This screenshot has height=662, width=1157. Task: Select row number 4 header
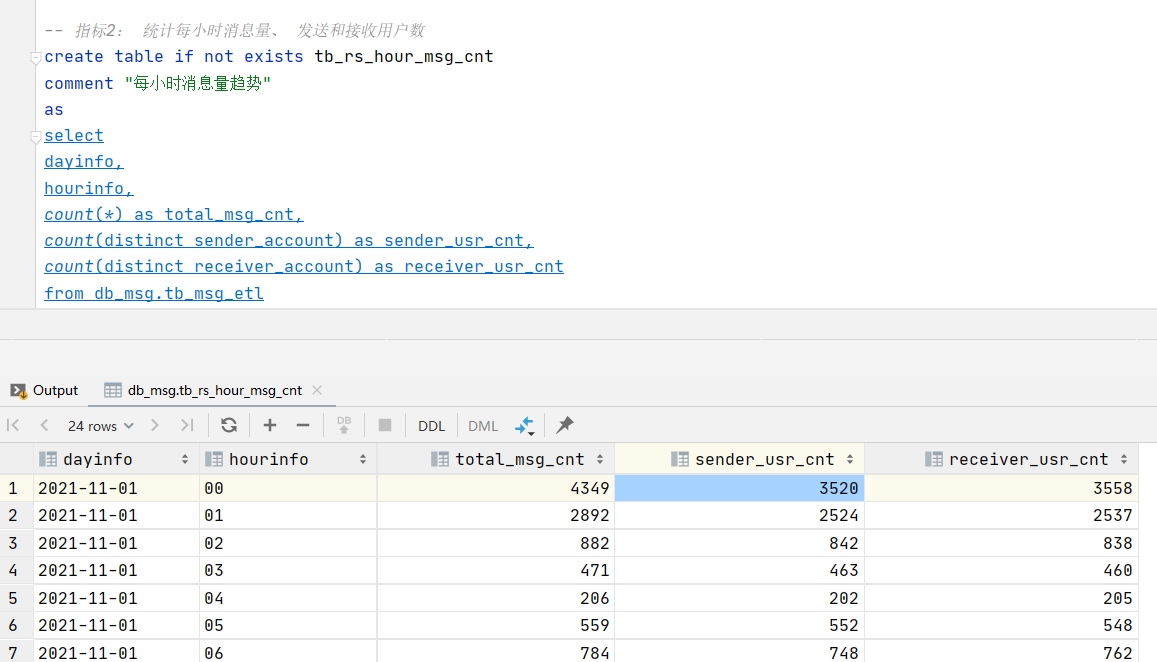click(16, 570)
